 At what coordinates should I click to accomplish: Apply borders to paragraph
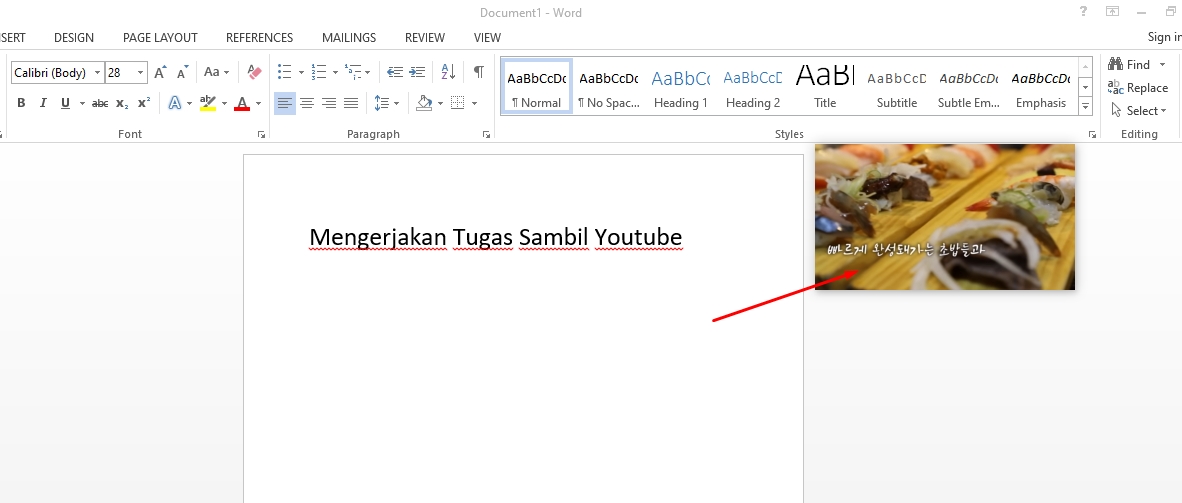(x=458, y=103)
